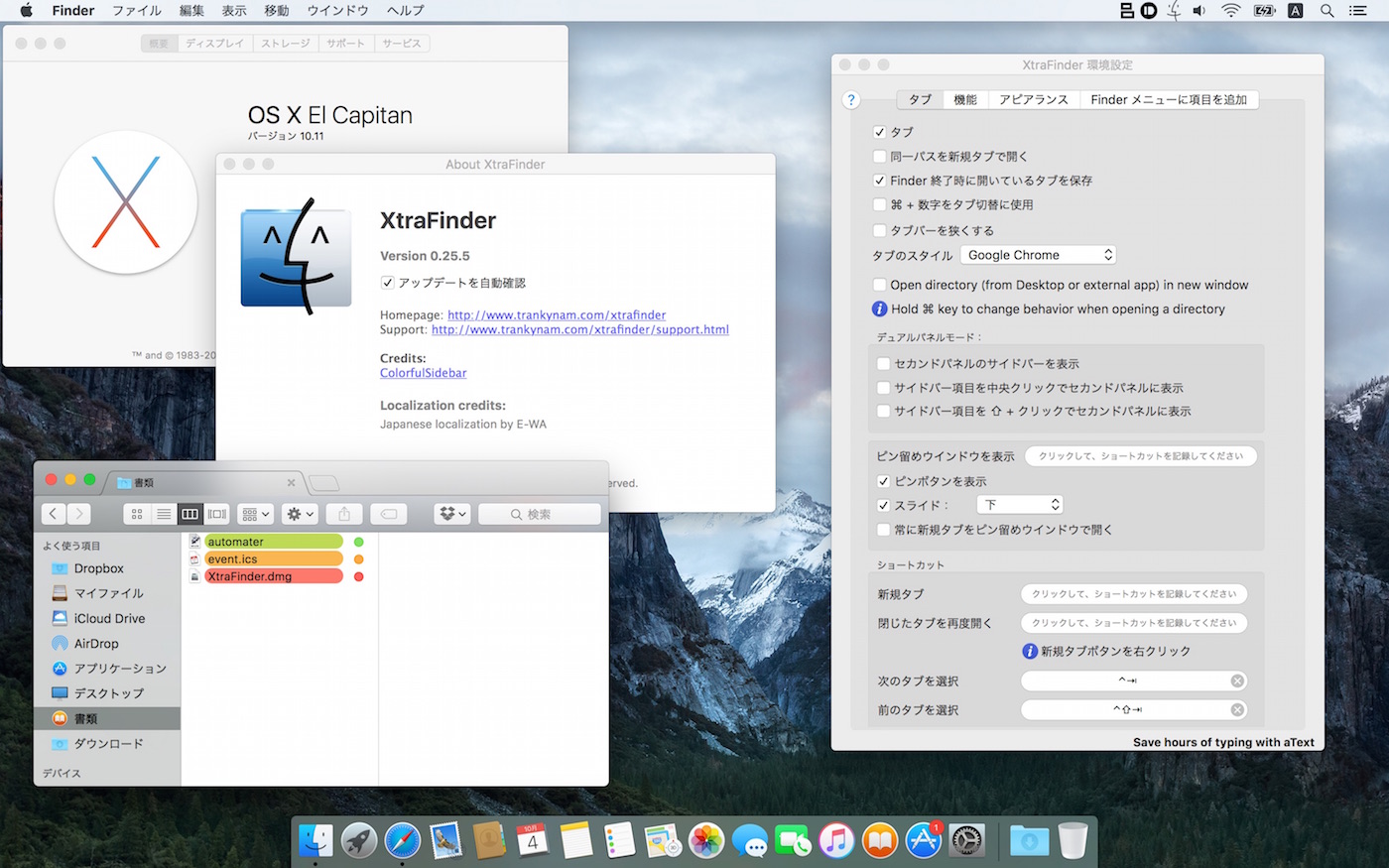1389x868 pixels.
Task: Open Safari from the Dock
Action: [402, 841]
